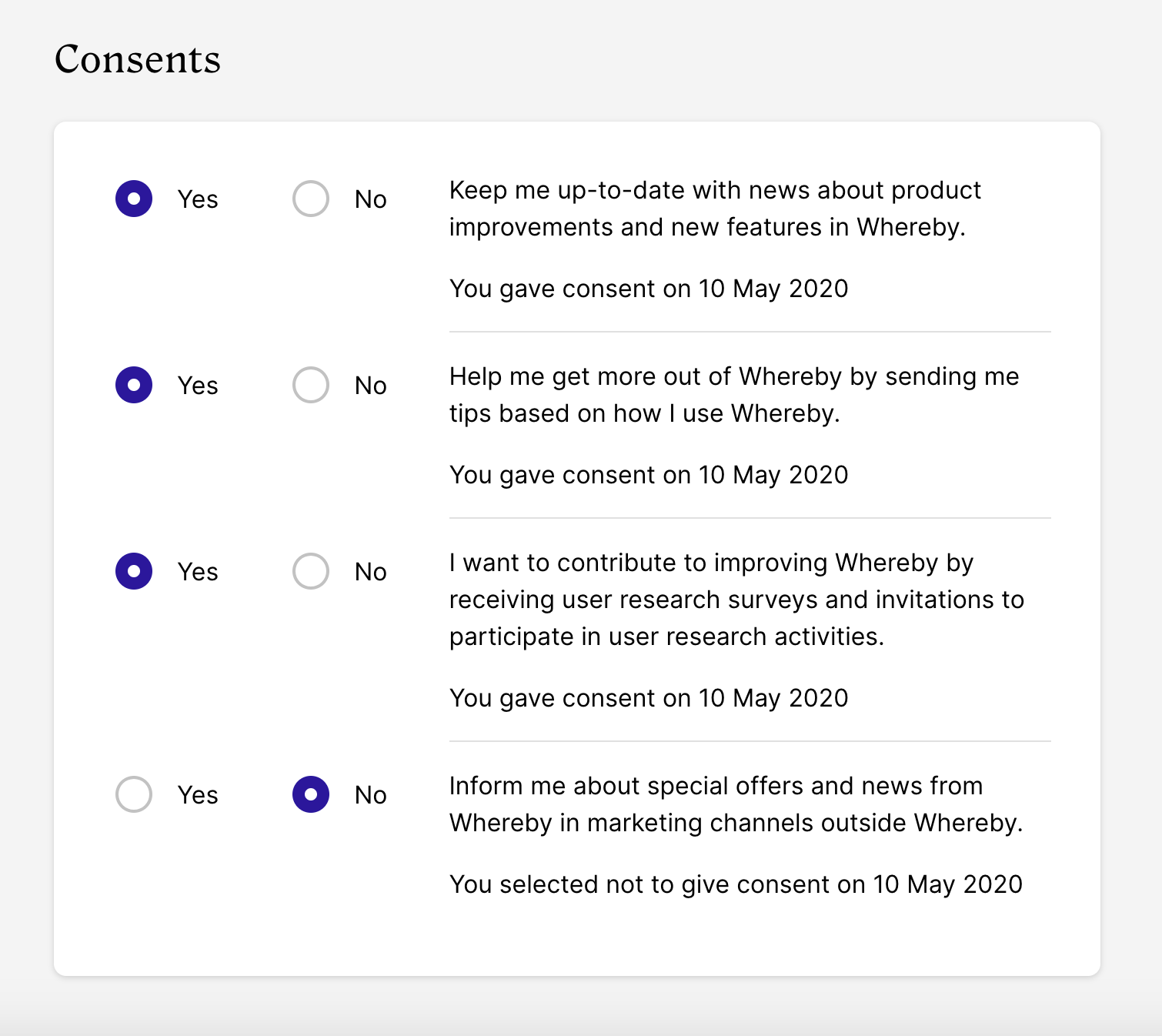Click the "Yes" text label beside usage tips

[198, 386]
